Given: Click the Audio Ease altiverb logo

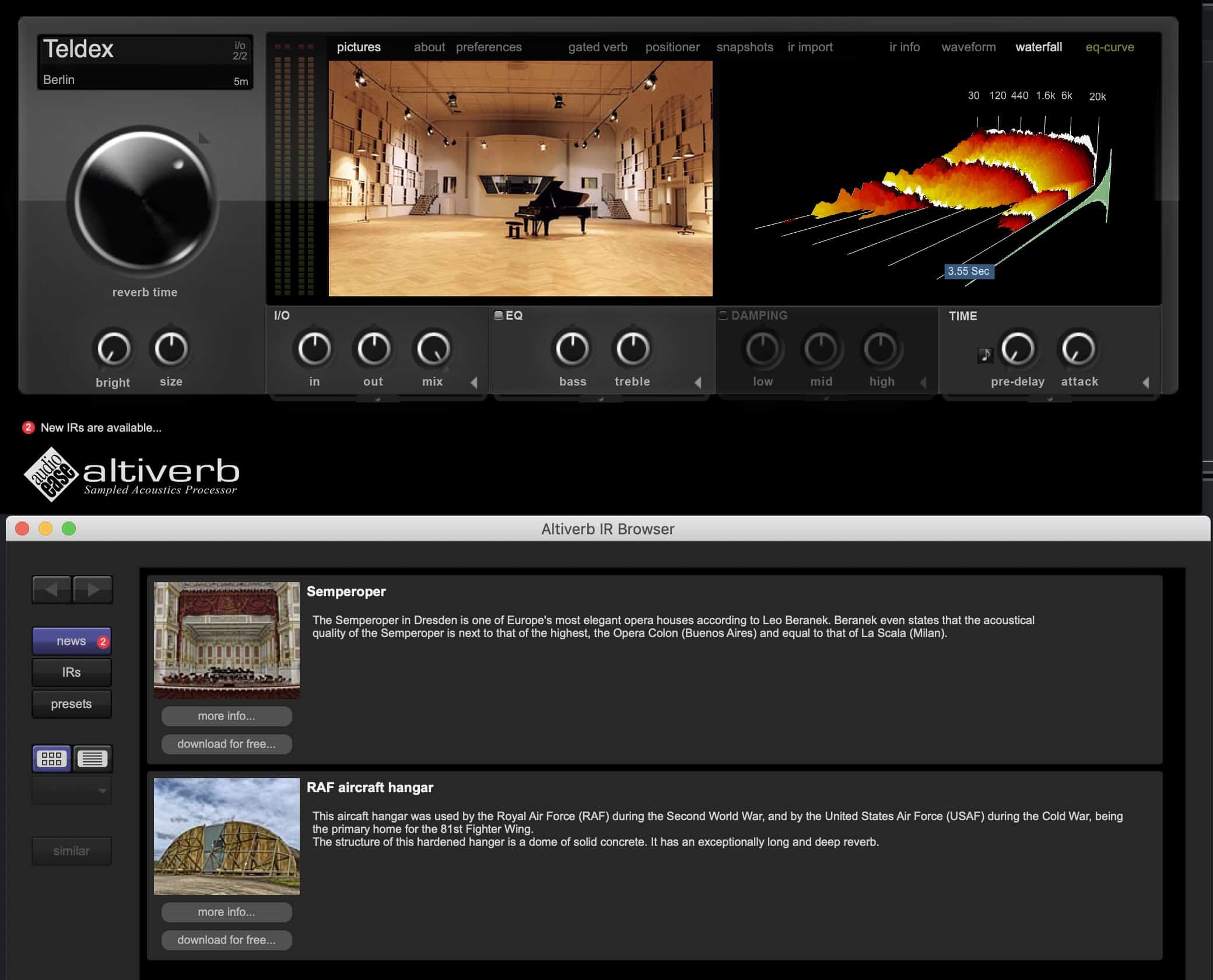Looking at the screenshot, I should (x=132, y=474).
